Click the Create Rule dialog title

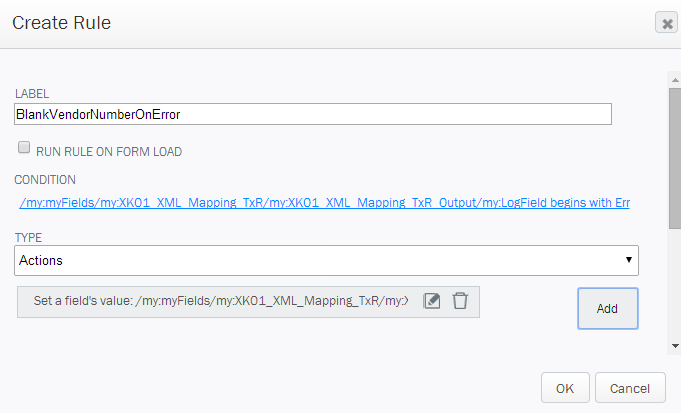click(x=62, y=23)
